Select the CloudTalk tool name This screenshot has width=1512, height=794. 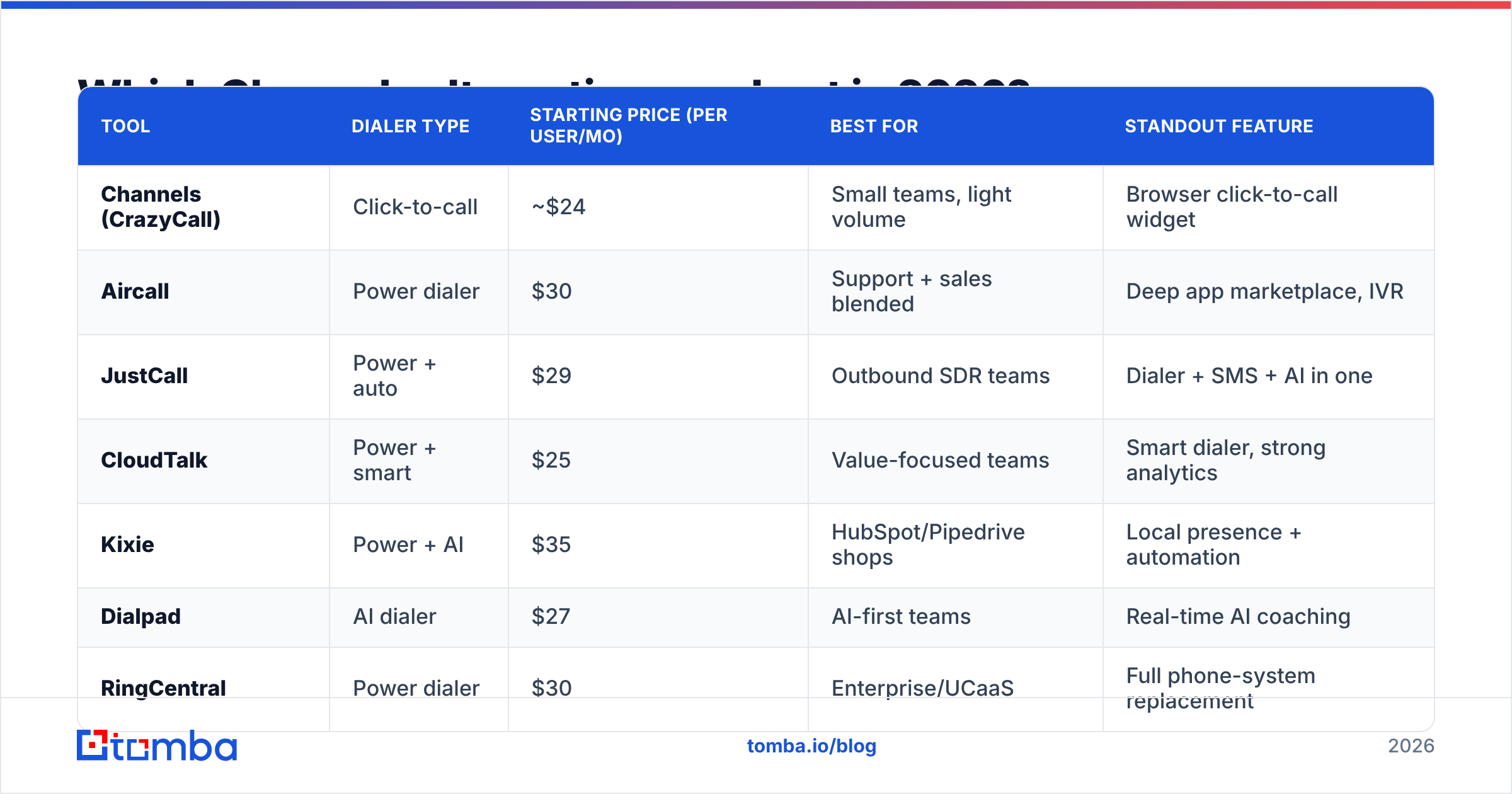coord(154,460)
